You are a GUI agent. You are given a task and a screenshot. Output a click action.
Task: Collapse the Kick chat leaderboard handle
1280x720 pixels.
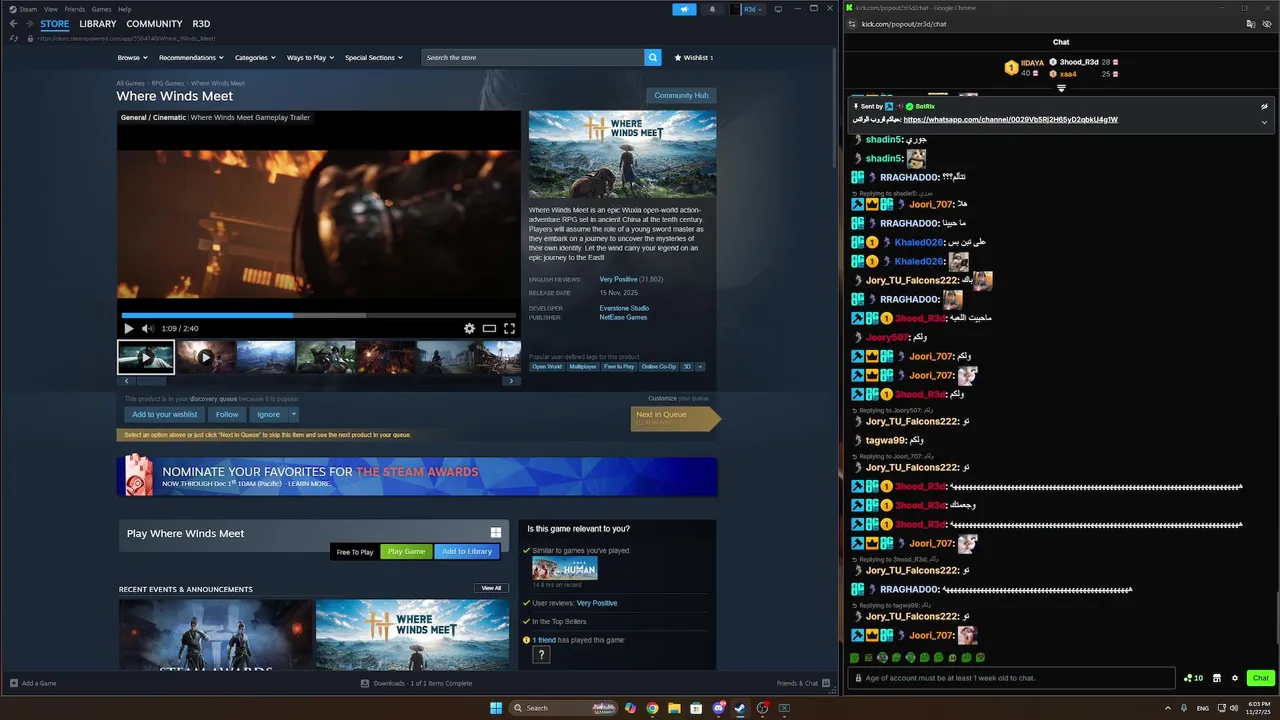(1061, 88)
